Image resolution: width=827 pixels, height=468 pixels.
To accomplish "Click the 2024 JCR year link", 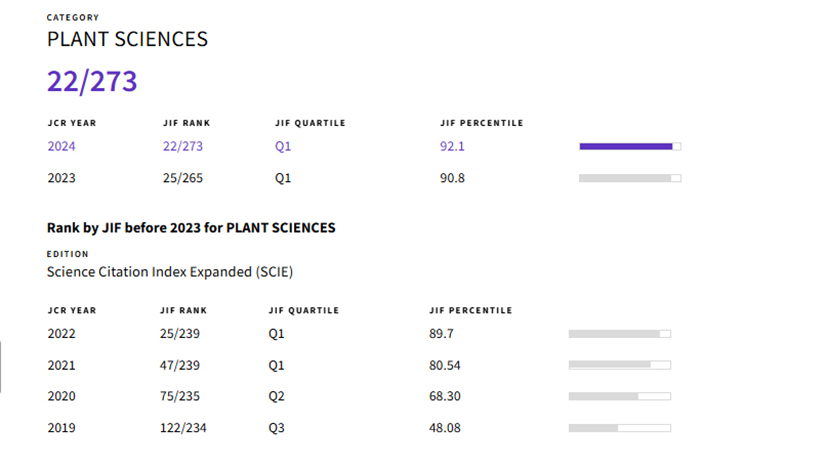I will pyautogui.click(x=61, y=147).
